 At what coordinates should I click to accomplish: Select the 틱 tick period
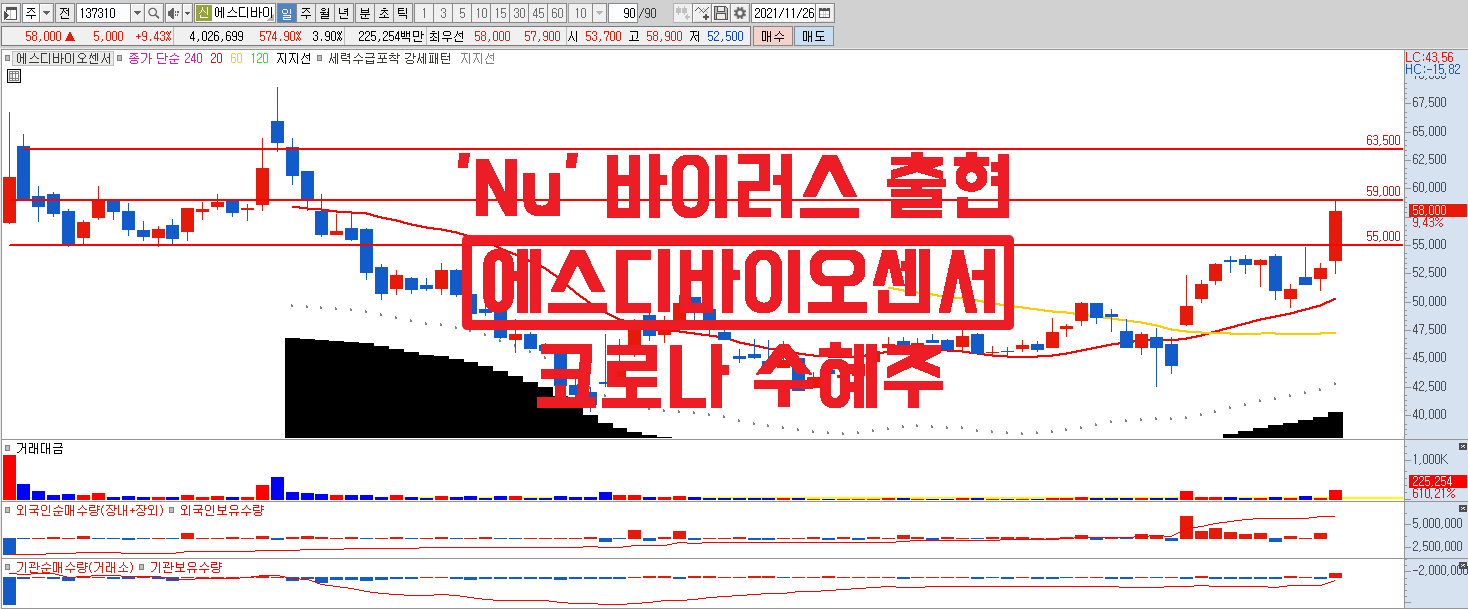click(403, 13)
